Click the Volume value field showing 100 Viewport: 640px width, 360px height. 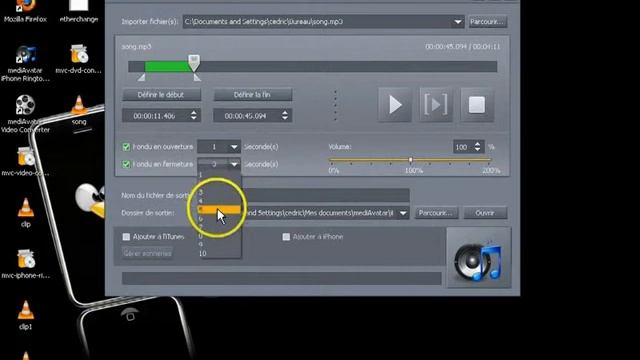pyautogui.click(x=463, y=147)
